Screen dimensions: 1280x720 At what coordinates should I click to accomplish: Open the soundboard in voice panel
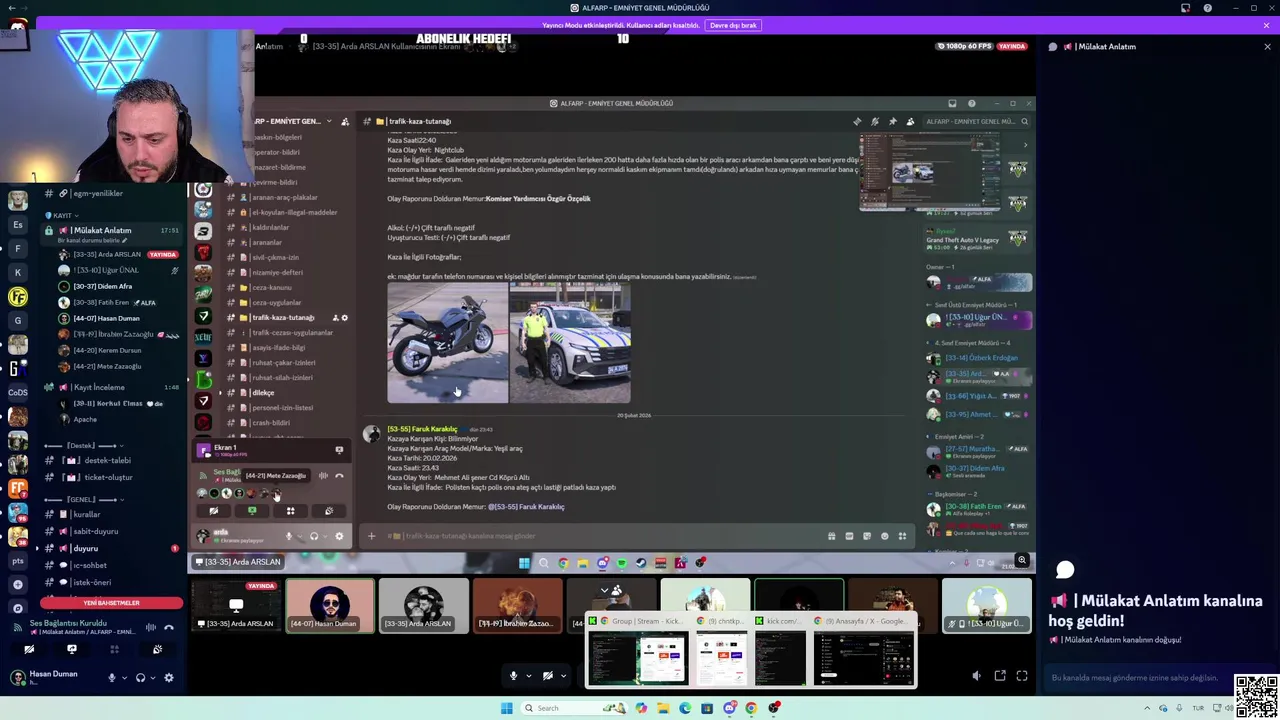click(x=157, y=650)
